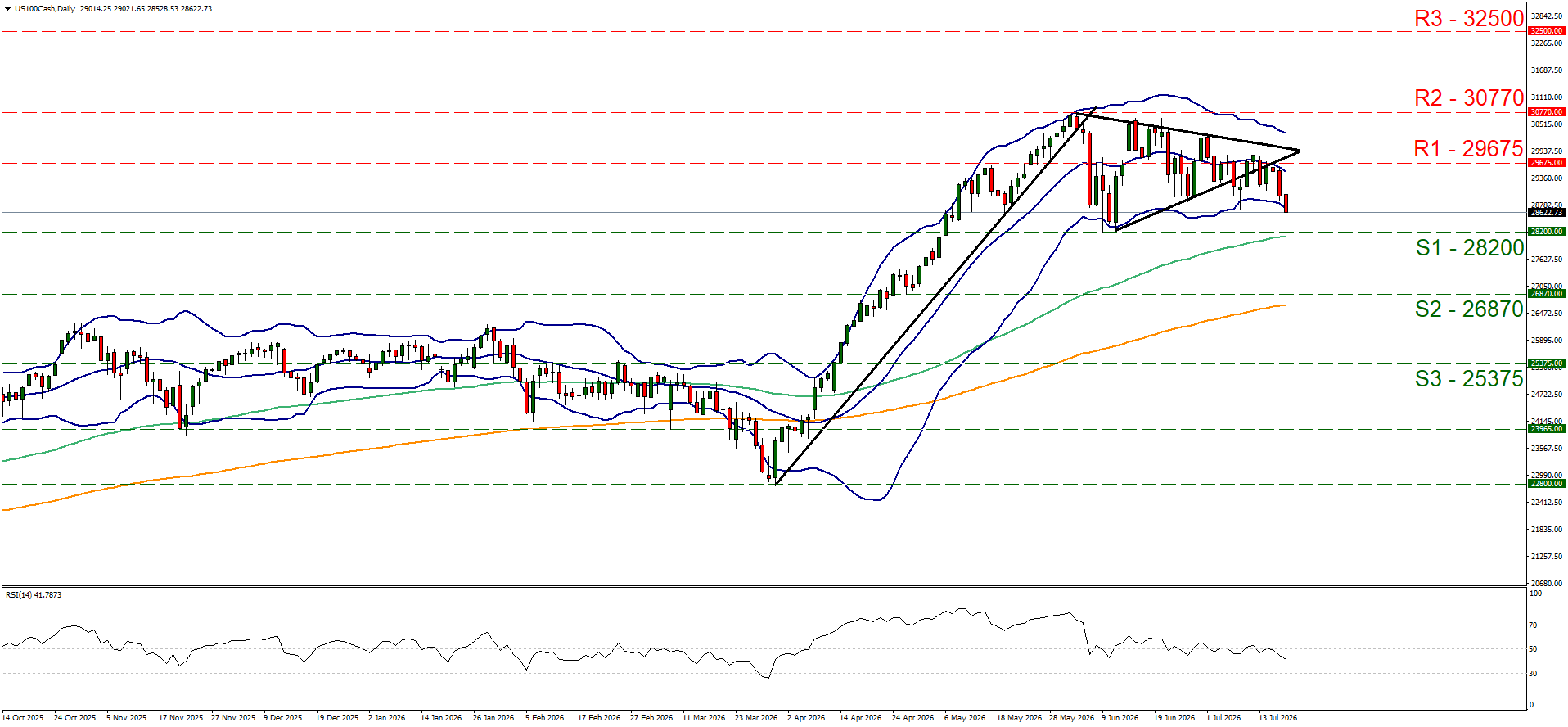The width and height of the screenshot is (1568, 727).
Task: Select the red 30770.00 price axis tag
Action: point(1546,112)
